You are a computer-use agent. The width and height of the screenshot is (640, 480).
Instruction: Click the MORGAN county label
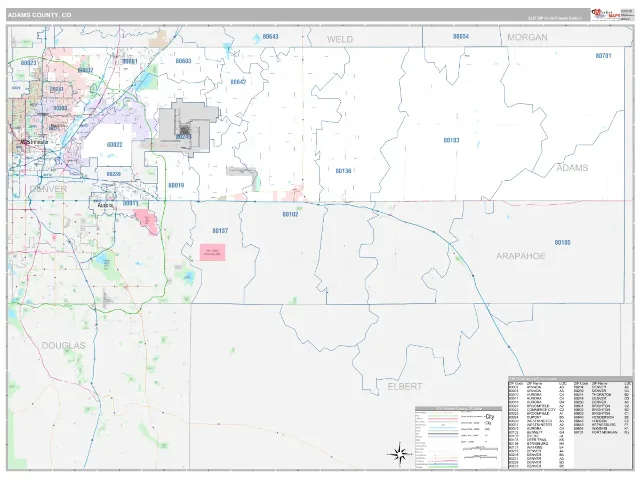[x=527, y=37]
